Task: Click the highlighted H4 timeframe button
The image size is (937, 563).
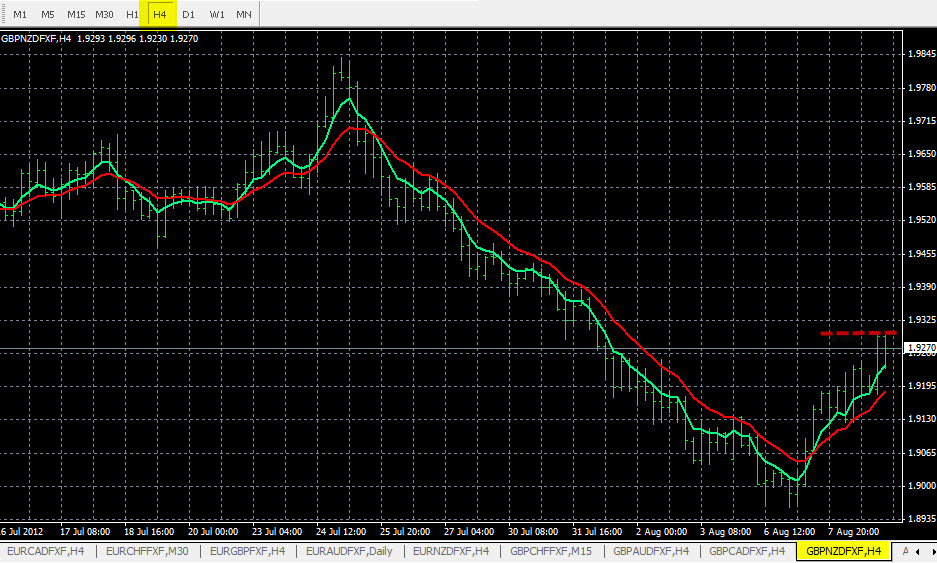Action: coord(159,14)
